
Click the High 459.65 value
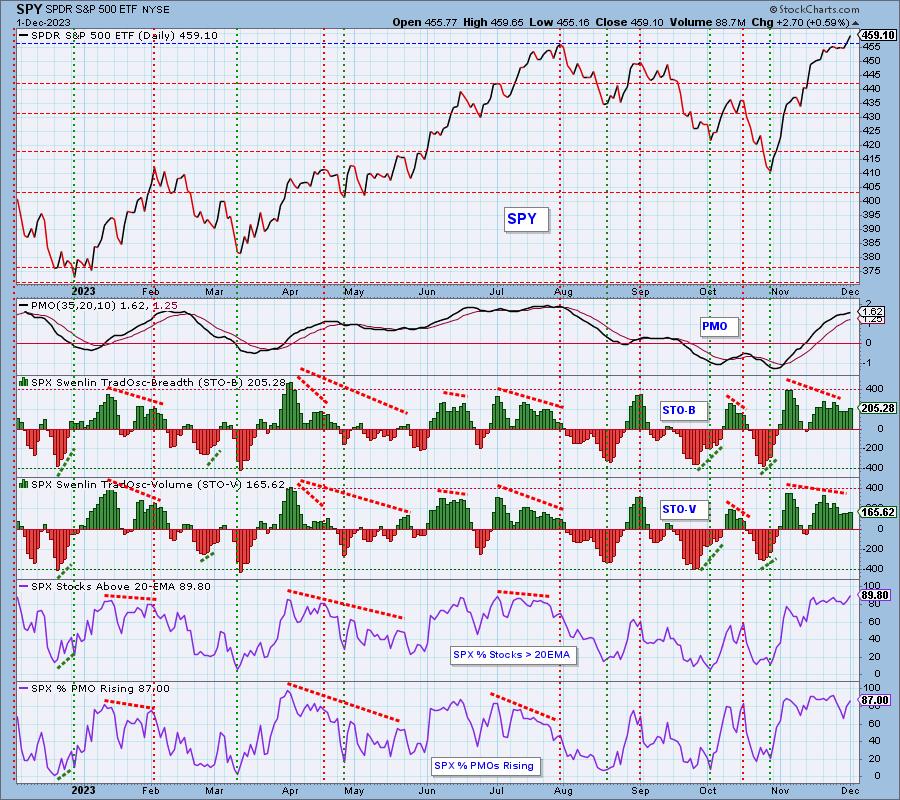pos(493,22)
